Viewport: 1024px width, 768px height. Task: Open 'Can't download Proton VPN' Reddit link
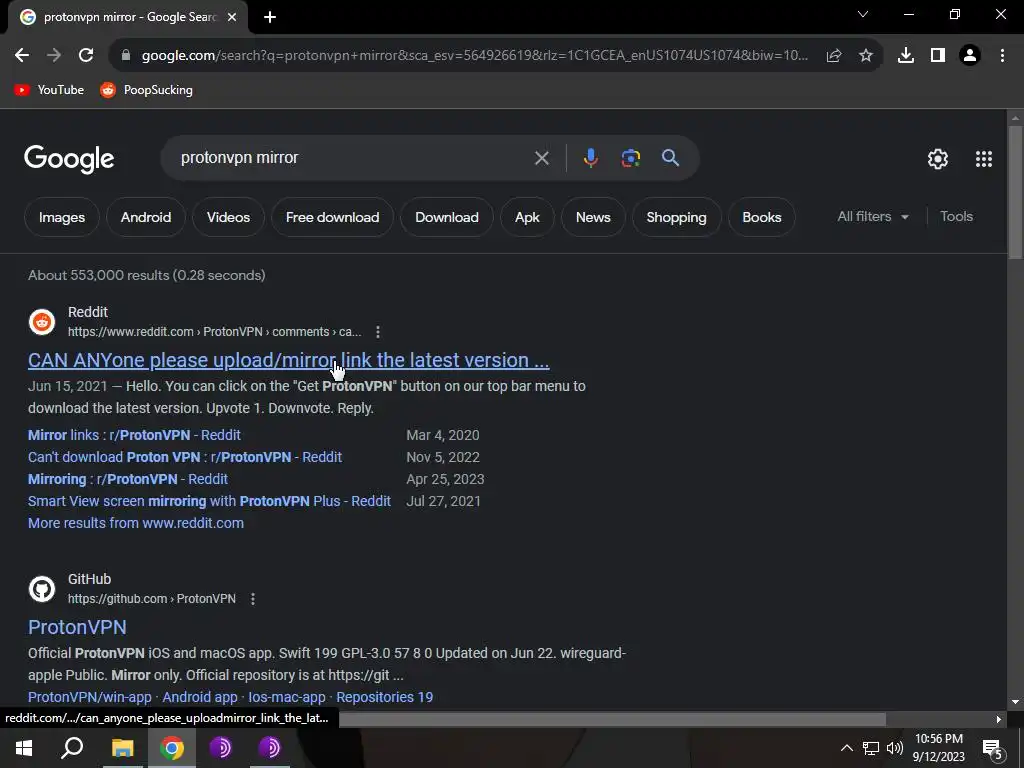185,457
